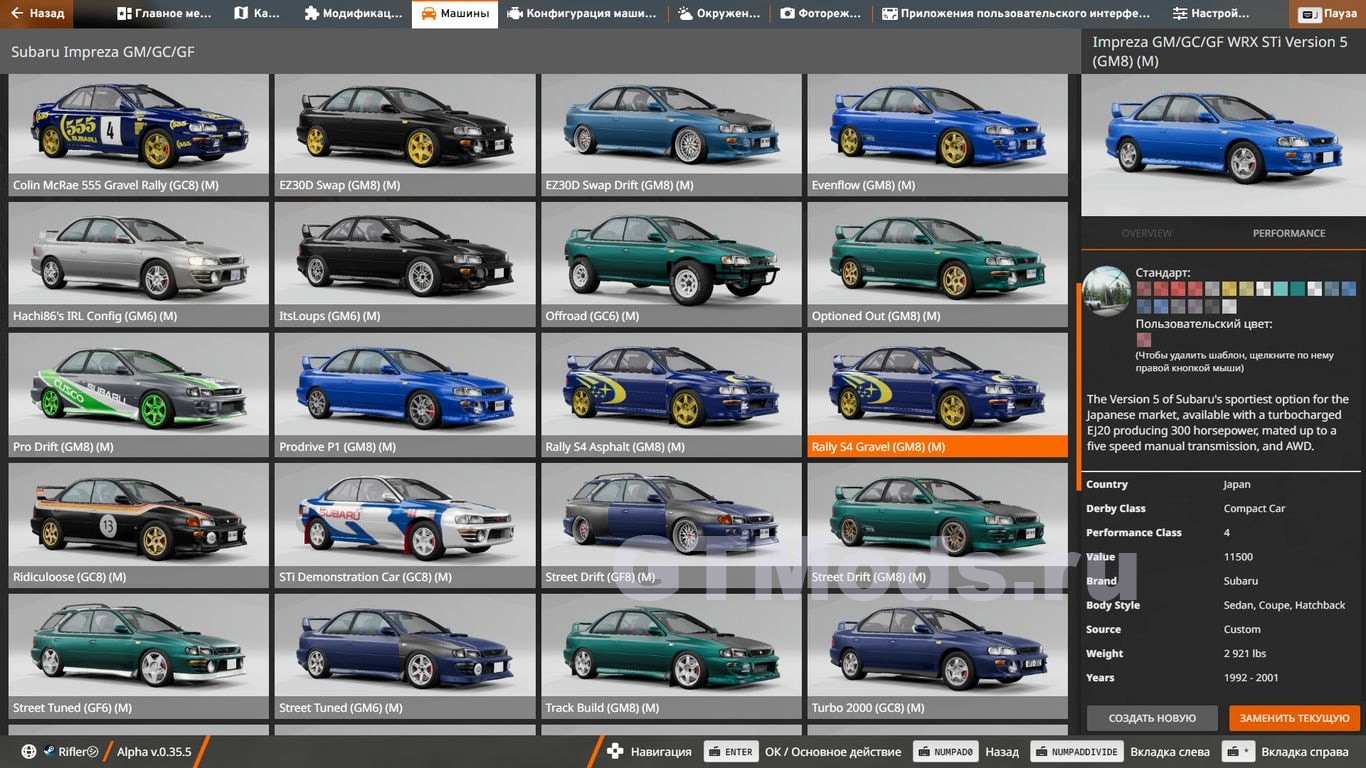
Task: Click the Alpha v.0.35.5 version label
Action: point(154,752)
